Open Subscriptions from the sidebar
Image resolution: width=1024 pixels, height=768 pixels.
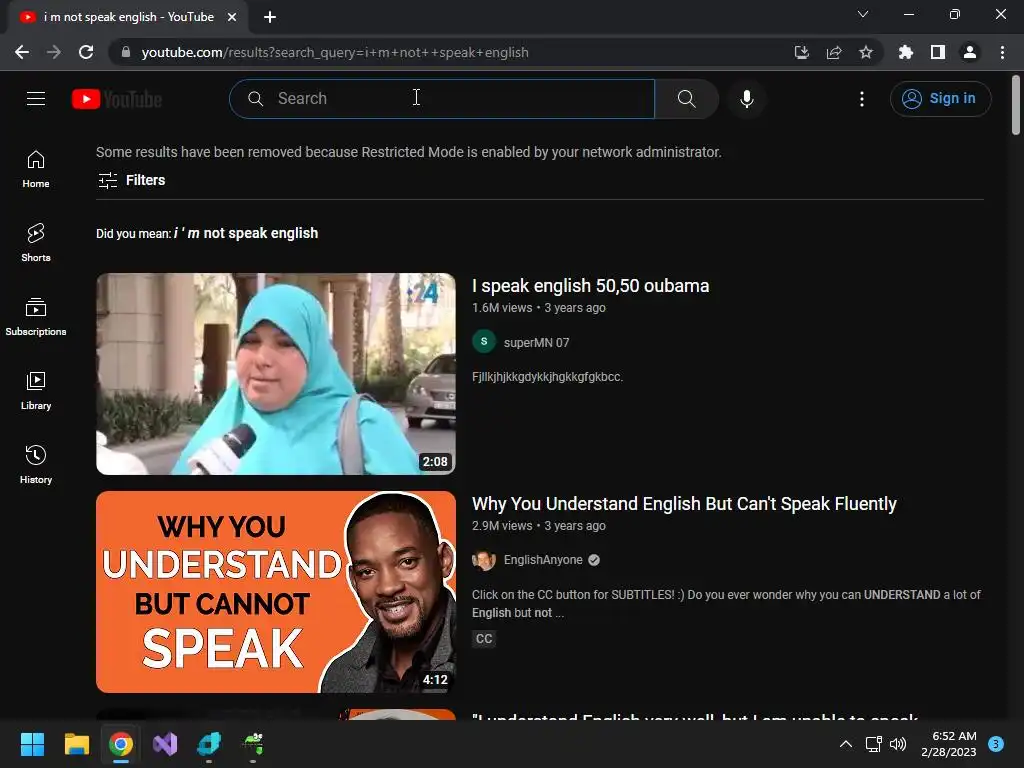pyautogui.click(x=36, y=317)
